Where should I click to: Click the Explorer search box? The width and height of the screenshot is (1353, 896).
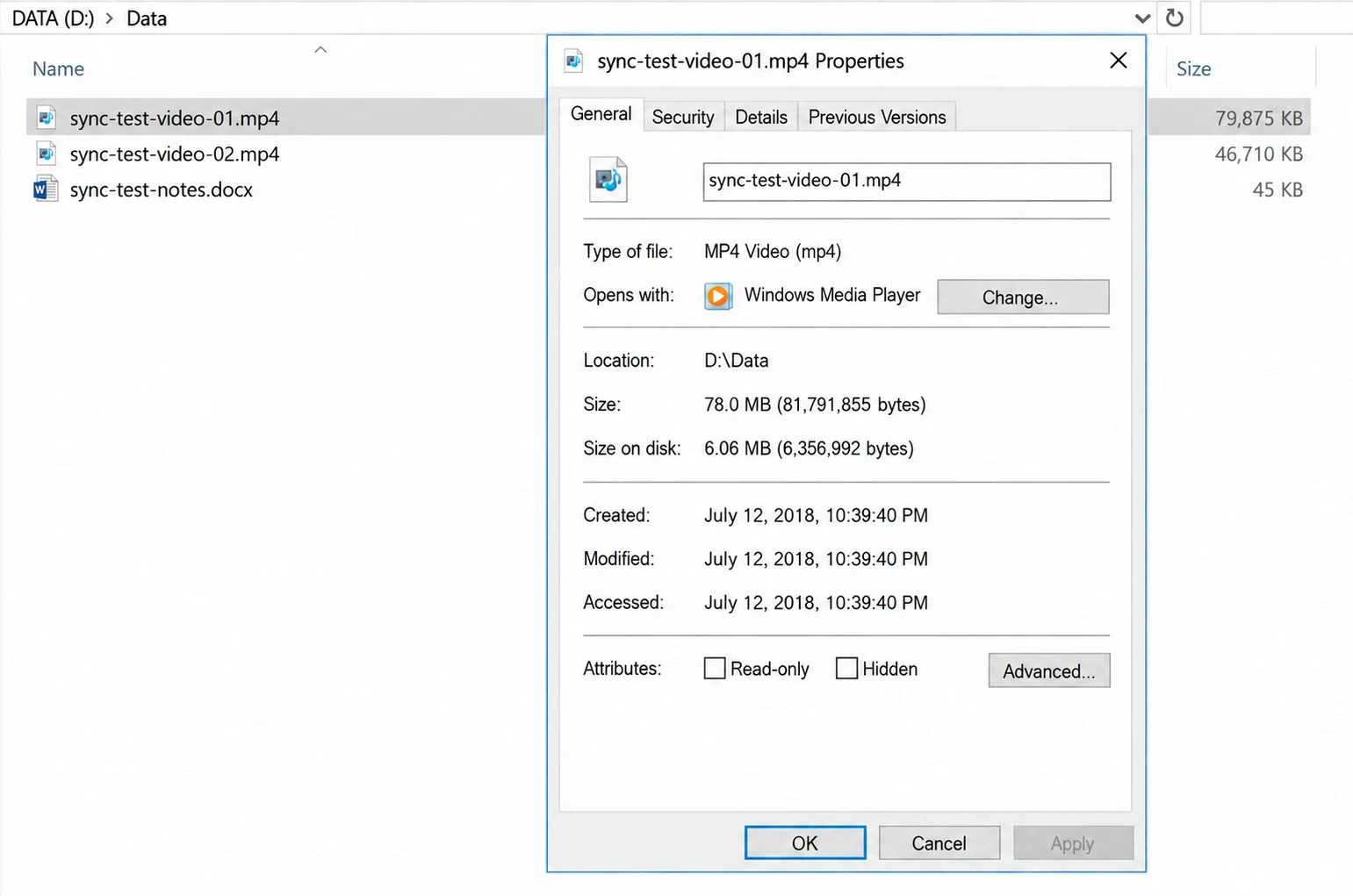(x=1277, y=18)
